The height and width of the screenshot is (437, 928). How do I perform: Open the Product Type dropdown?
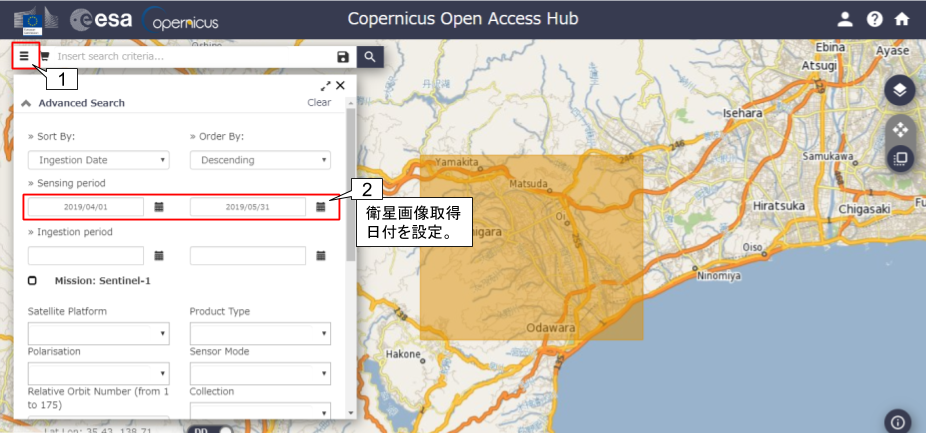tap(260, 333)
